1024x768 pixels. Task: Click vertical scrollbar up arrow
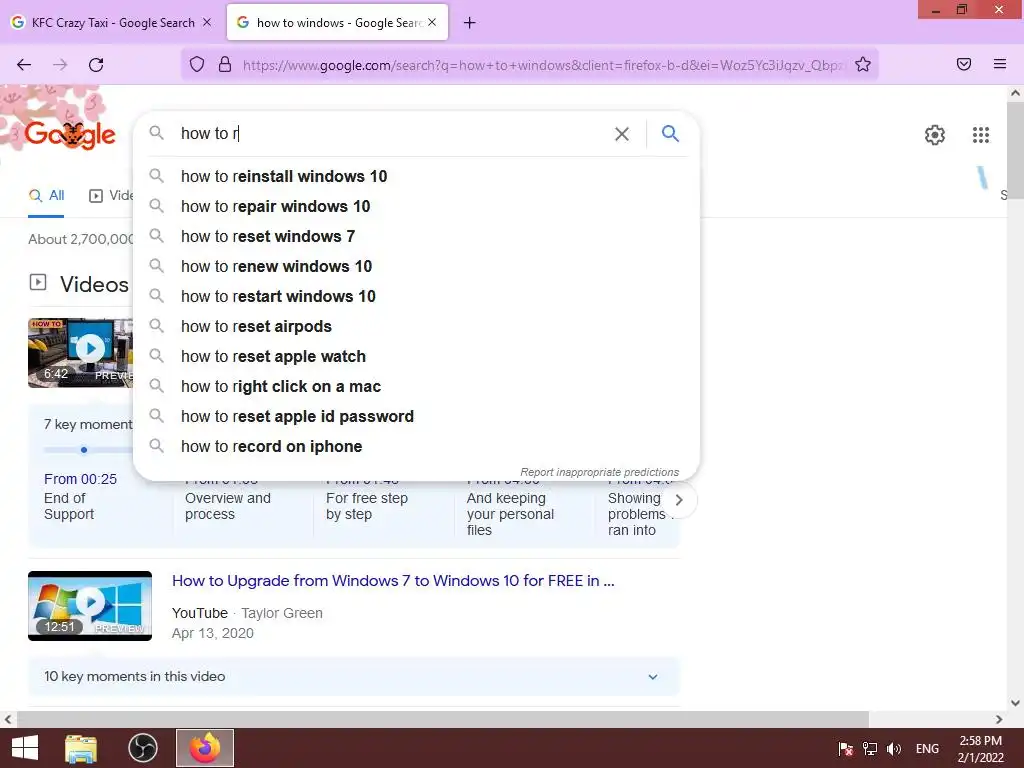tap(1015, 93)
